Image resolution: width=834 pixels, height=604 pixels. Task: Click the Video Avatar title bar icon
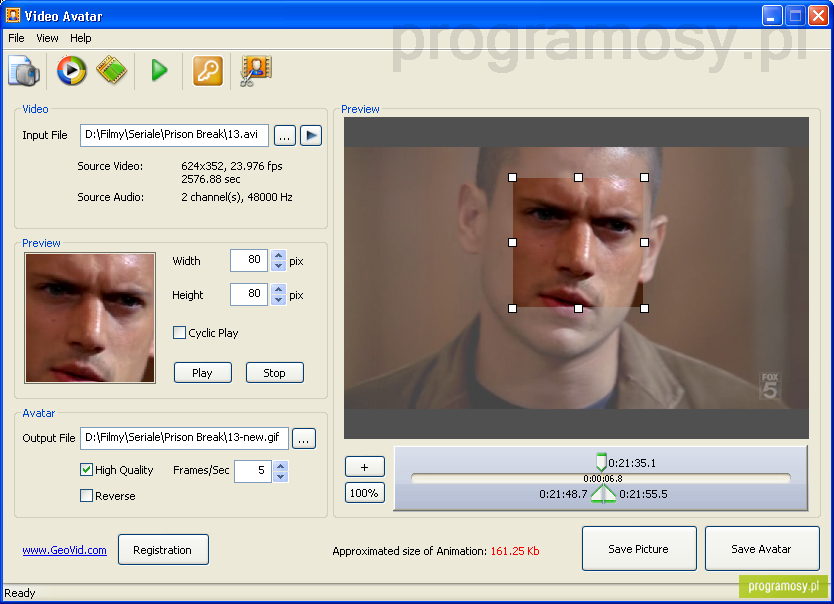pos(13,15)
